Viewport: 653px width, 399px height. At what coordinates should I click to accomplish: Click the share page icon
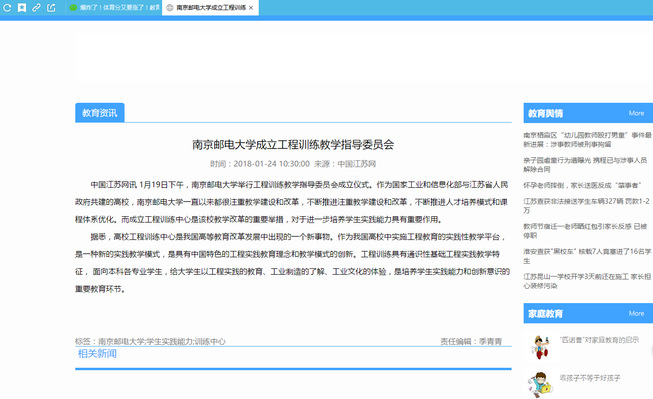pos(51,7)
